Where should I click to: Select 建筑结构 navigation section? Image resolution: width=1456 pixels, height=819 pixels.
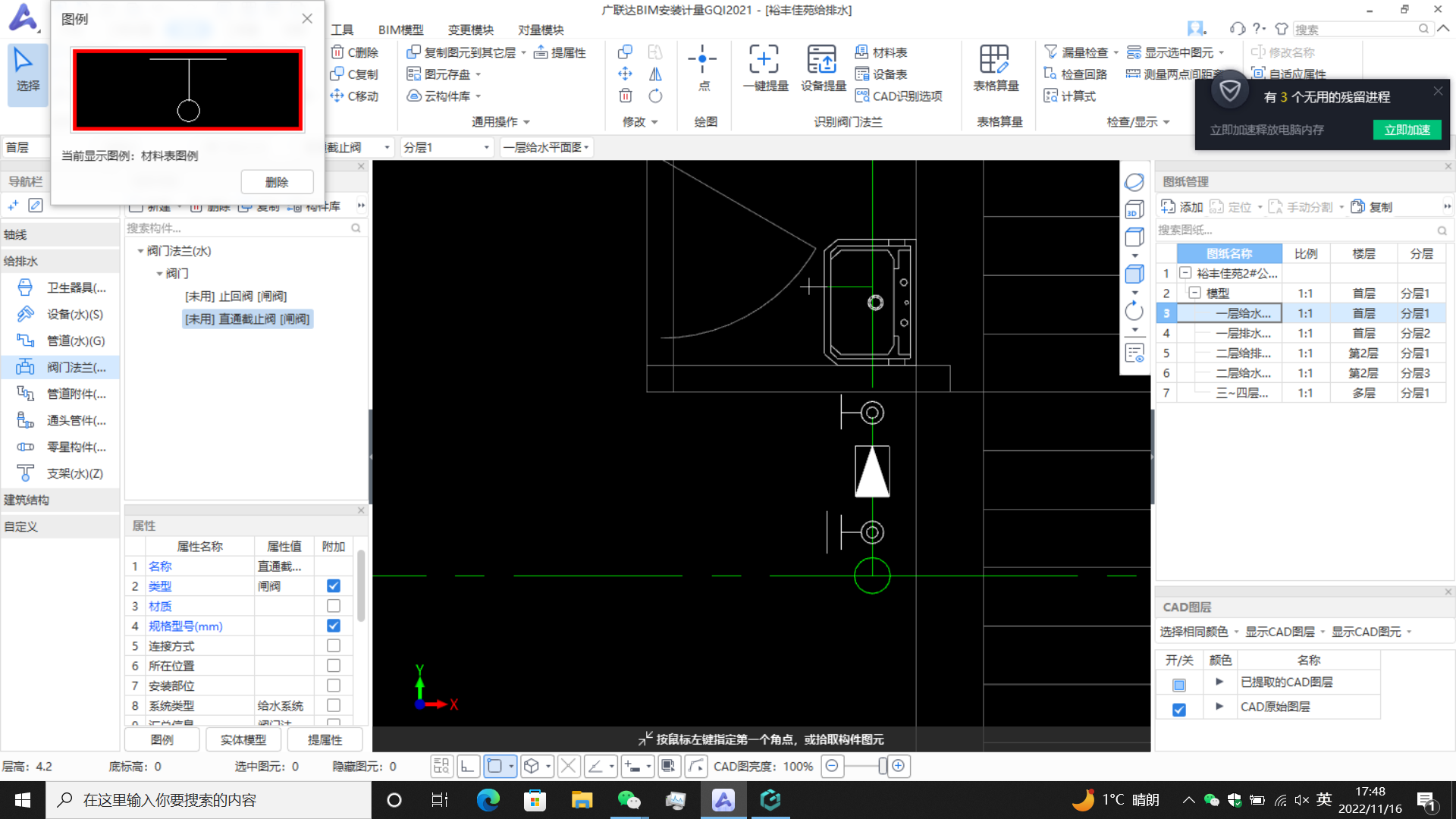pos(59,500)
